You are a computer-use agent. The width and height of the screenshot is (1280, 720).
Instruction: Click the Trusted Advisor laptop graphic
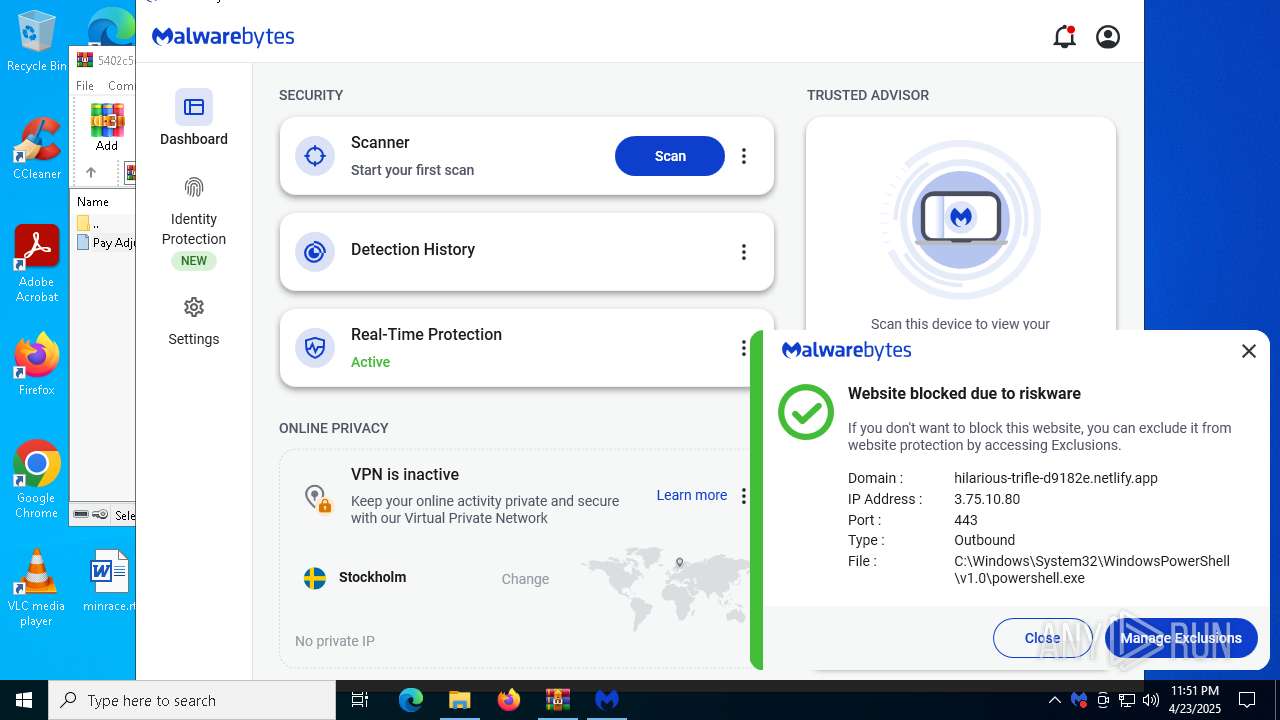(961, 218)
